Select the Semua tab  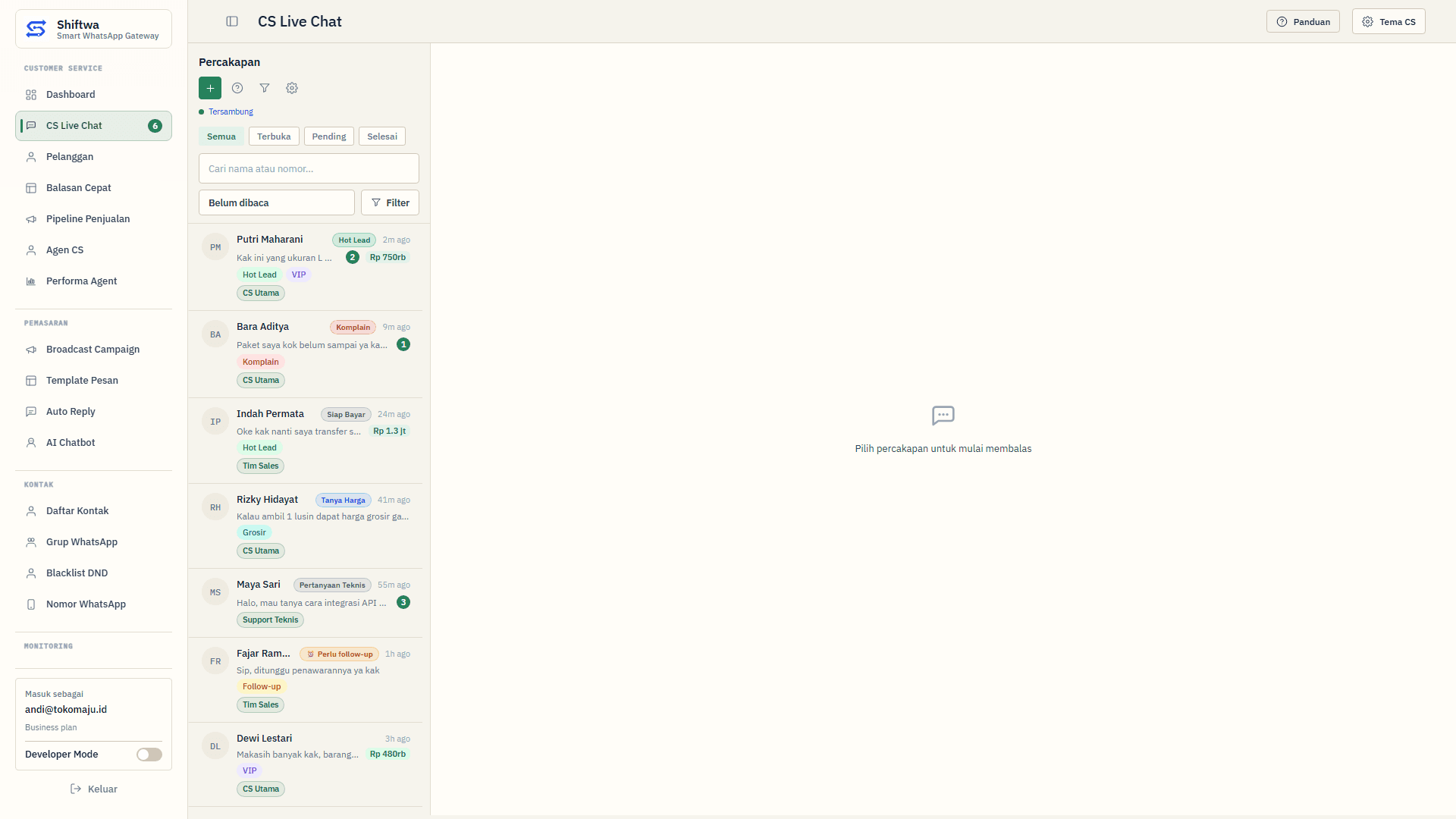coord(221,136)
